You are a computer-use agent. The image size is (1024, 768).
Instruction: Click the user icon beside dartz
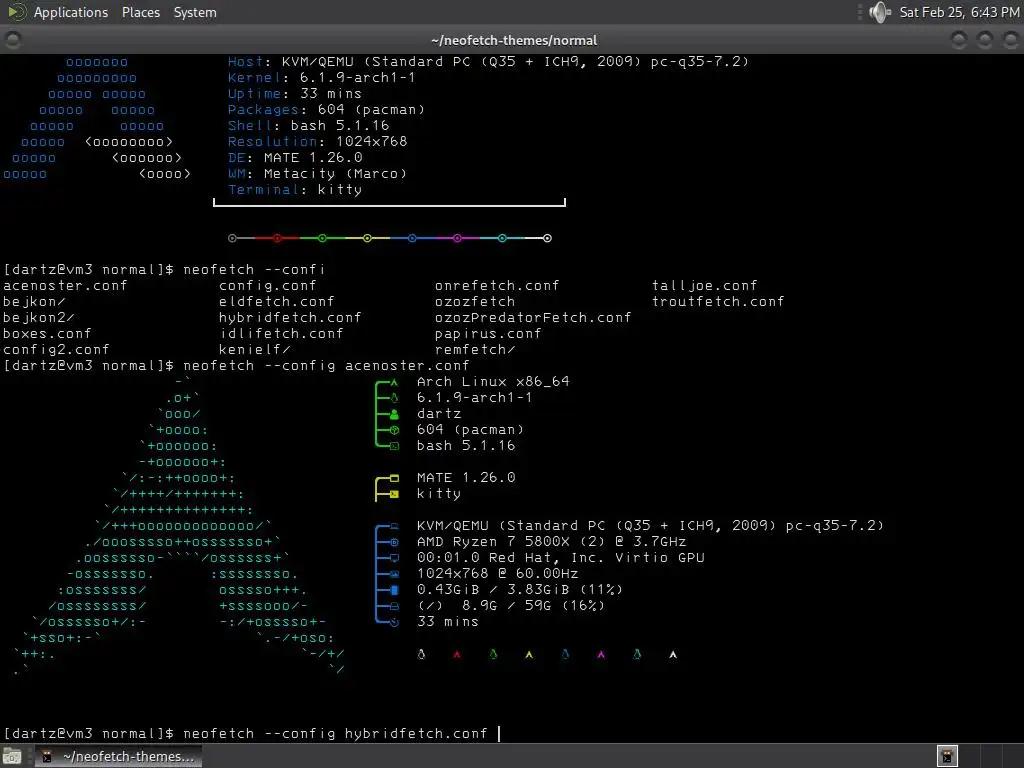pyautogui.click(x=394, y=414)
